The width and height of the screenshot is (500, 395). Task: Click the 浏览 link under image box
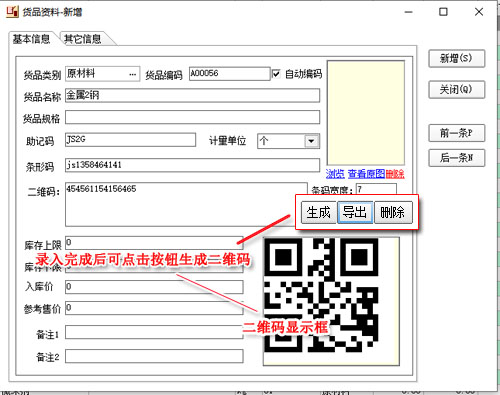pyautogui.click(x=335, y=174)
